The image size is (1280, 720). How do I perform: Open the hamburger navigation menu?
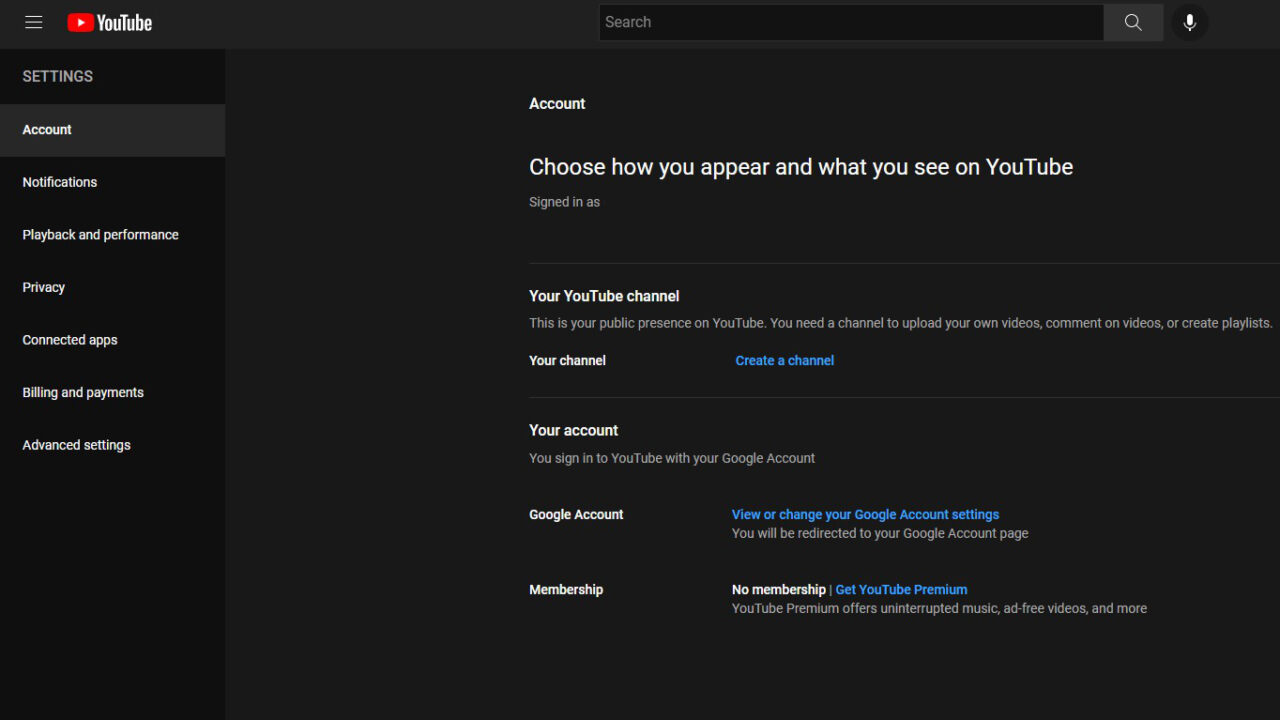33,22
